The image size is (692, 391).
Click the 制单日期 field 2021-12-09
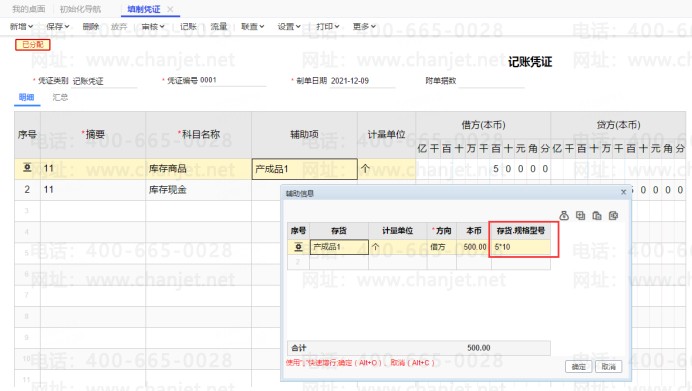point(362,81)
